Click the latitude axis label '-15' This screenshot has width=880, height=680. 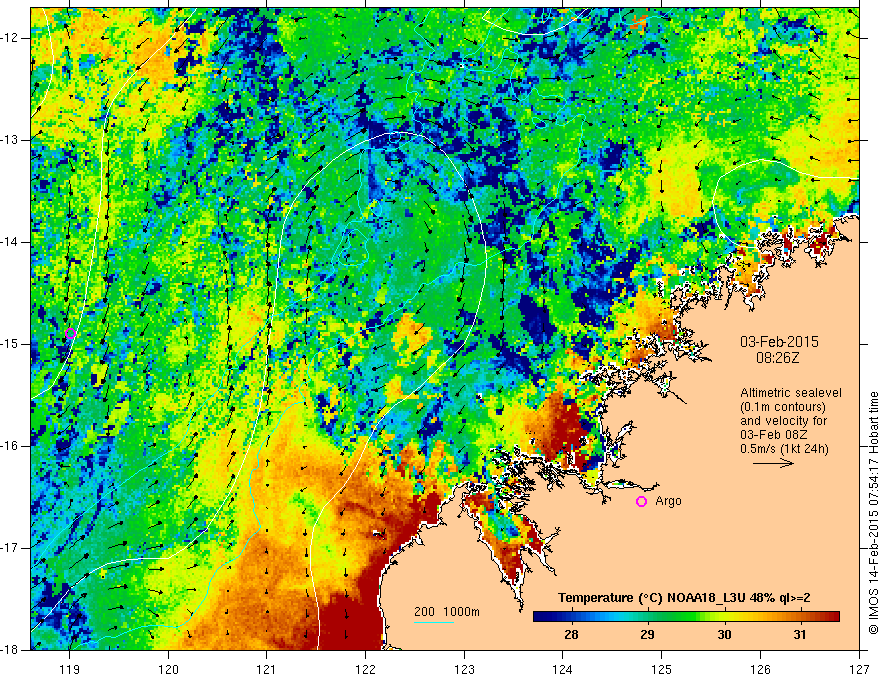[x=10, y=344]
